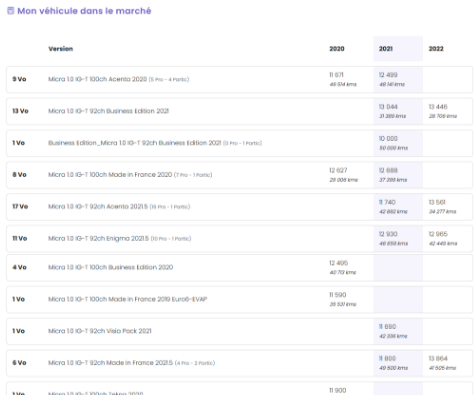The image size is (476, 395).
Task: Click the 10 000 price value
Action: click(x=388, y=138)
